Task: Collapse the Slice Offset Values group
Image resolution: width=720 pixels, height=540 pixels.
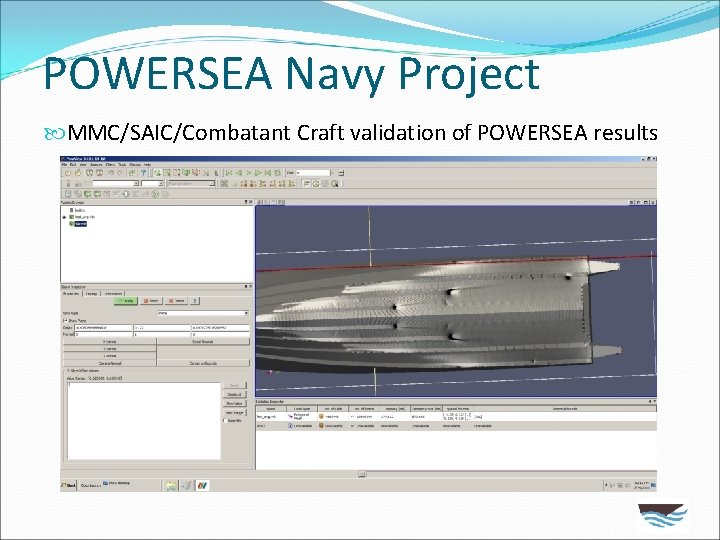Action: [68, 371]
